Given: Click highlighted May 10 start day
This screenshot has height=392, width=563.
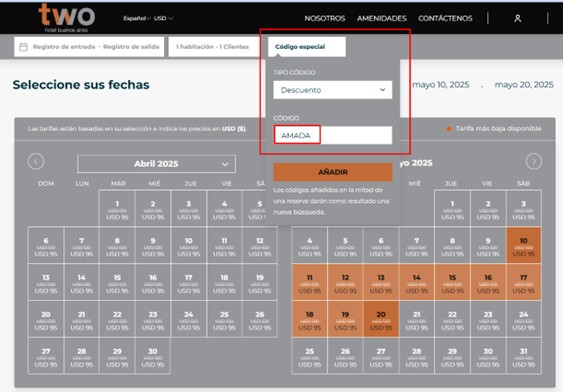Looking at the screenshot, I should click(x=524, y=246).
